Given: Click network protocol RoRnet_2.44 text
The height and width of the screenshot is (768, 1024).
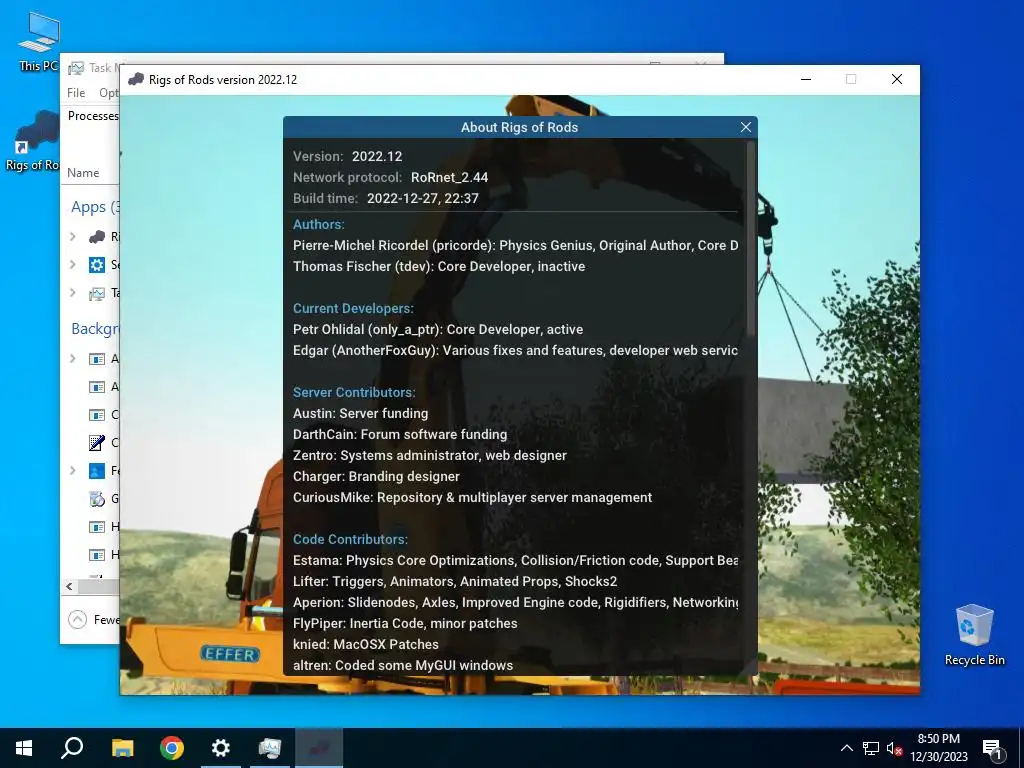Looking at the screenshot, I should [449, 178].
